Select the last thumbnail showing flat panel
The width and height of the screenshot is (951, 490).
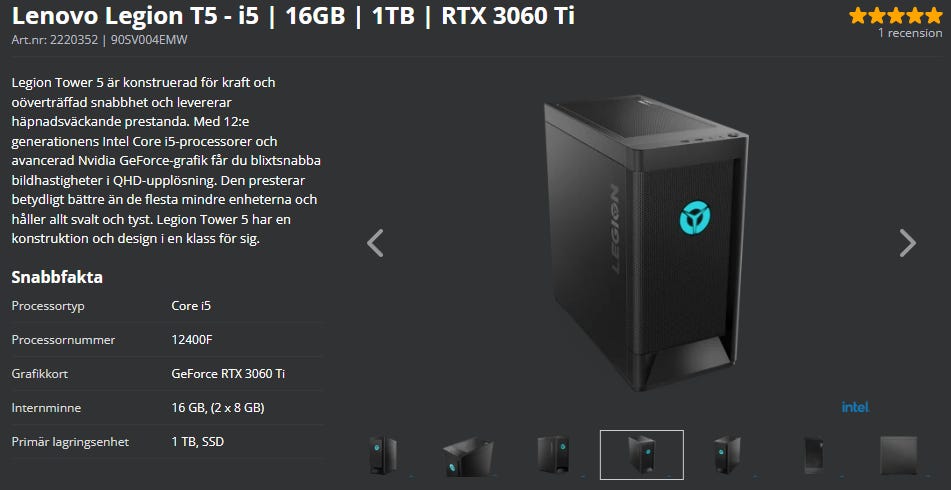click(x=898, y=455)
